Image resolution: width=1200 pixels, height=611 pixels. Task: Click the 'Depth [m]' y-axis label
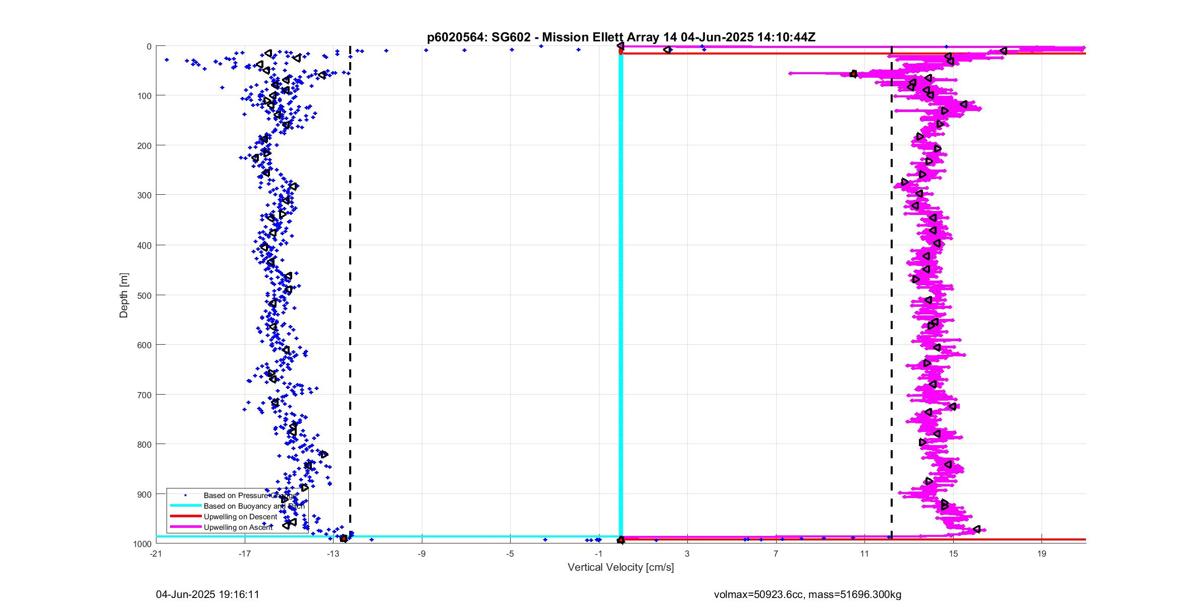tap(124, 295)
